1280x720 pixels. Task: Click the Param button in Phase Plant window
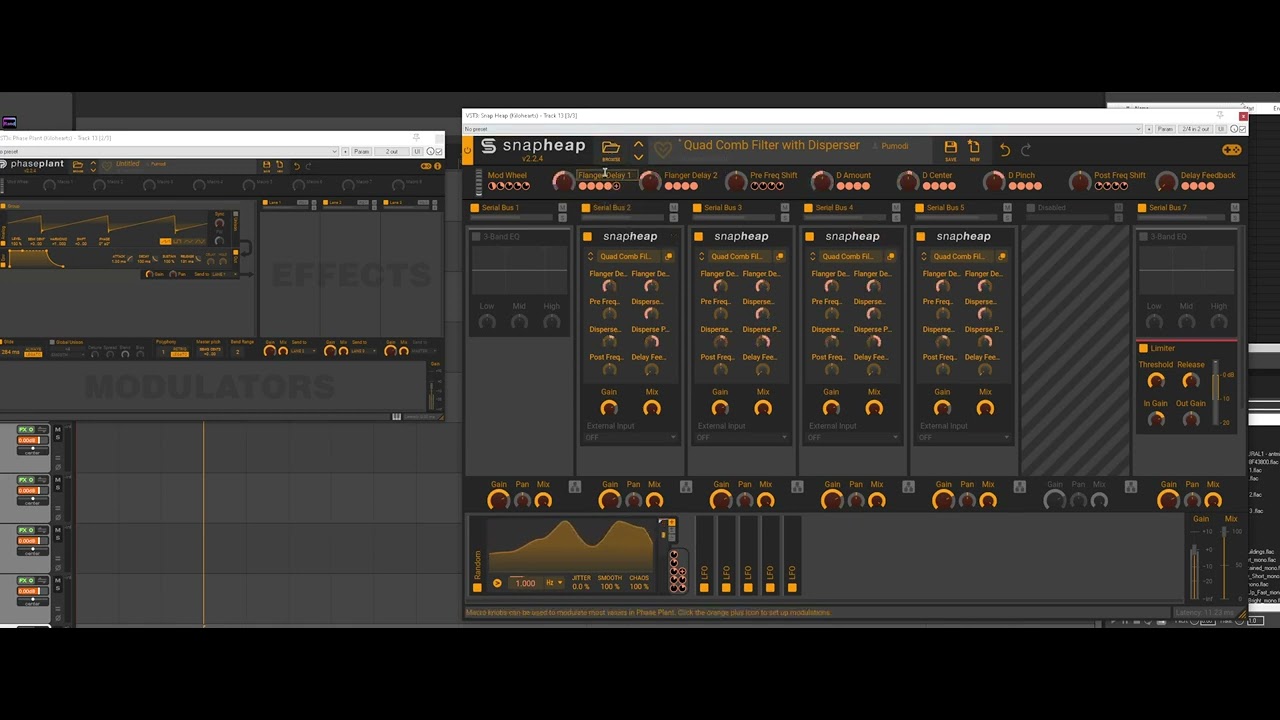coord(362,152)
